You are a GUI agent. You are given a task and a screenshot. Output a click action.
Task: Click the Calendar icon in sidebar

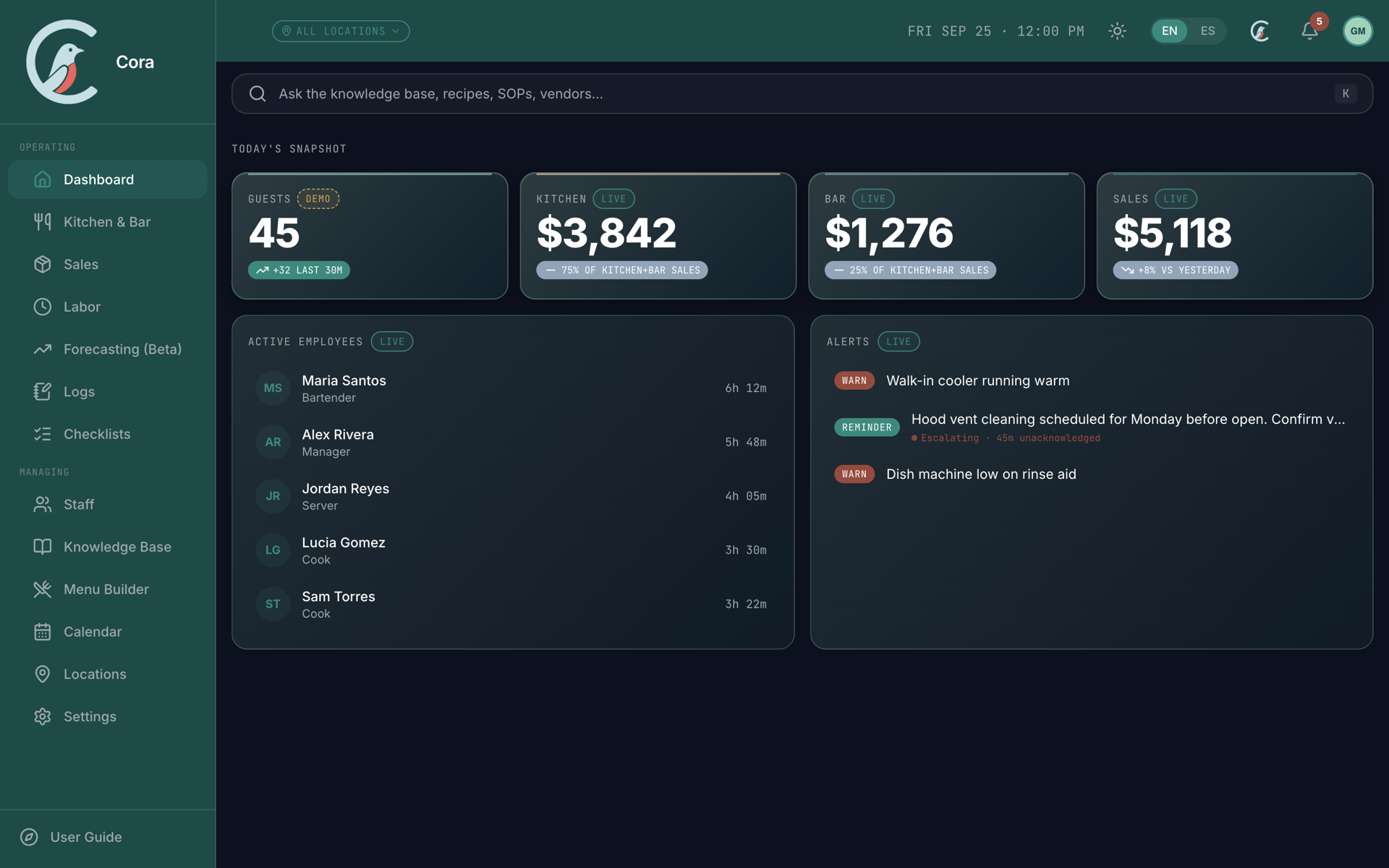[x=43, y=631]
